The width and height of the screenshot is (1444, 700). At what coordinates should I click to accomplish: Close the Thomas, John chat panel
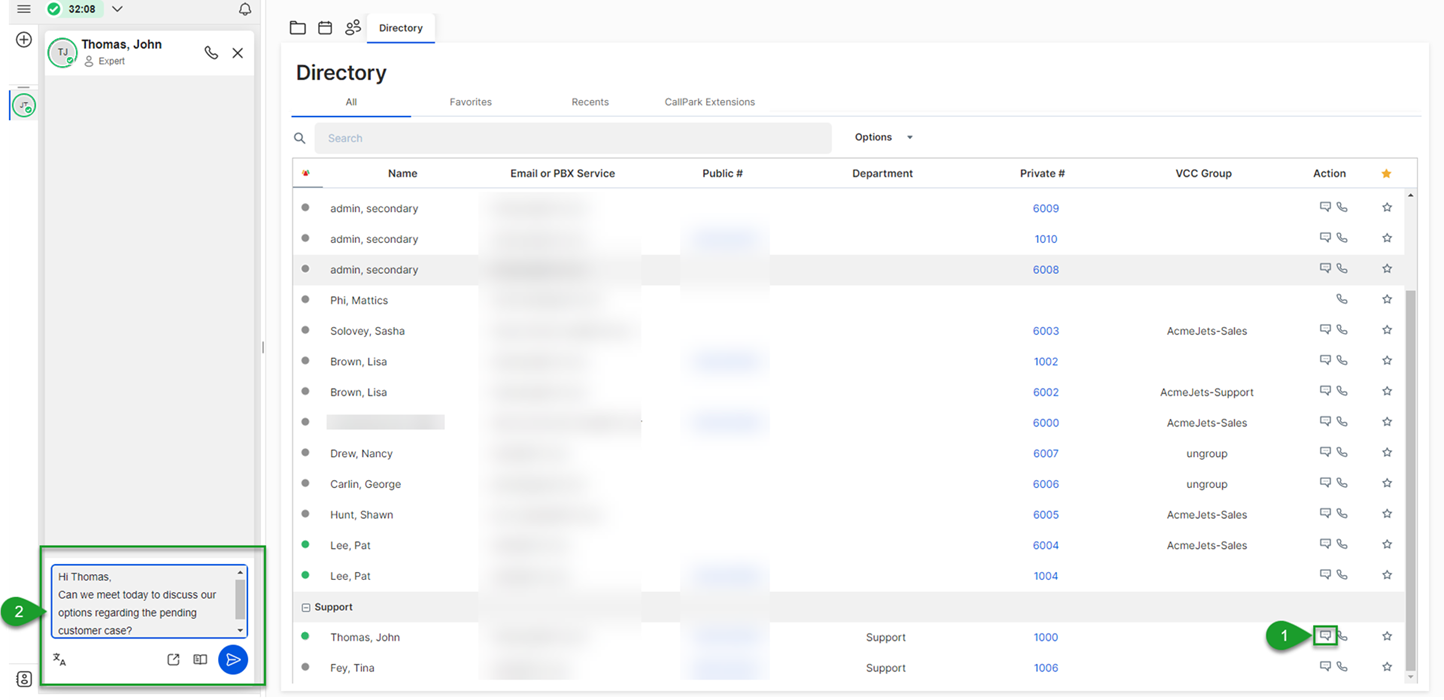click(x=238, y=53)
